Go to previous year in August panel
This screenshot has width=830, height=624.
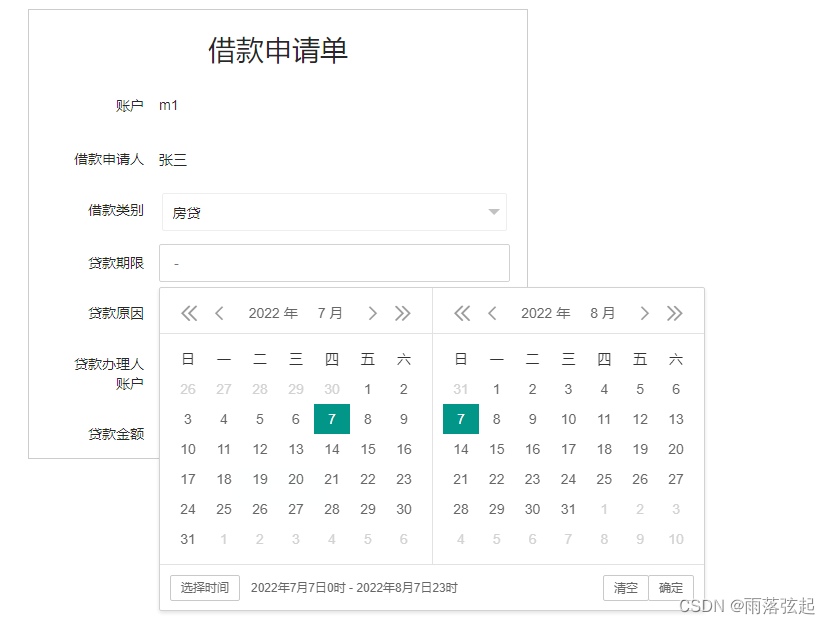pyautogui.click(x=462, y=313)
